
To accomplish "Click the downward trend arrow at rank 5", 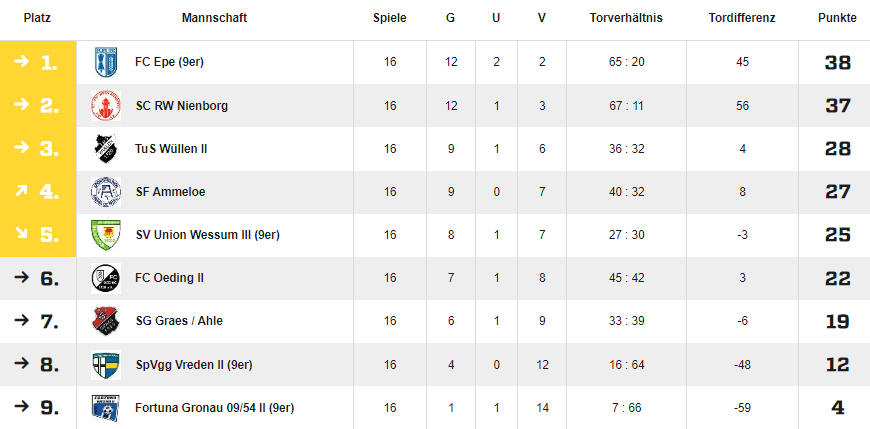I will click(21, 234).
